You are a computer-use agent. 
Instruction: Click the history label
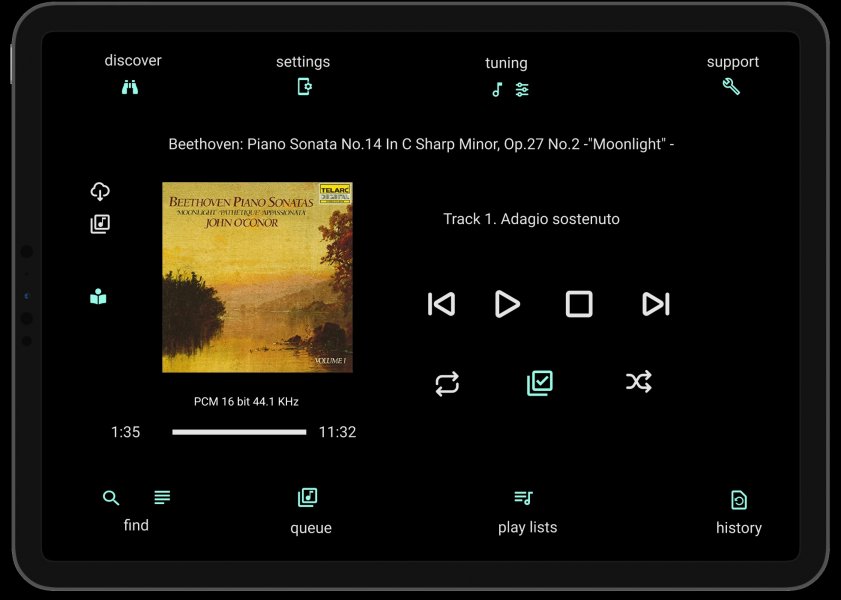tap(739, 528)
